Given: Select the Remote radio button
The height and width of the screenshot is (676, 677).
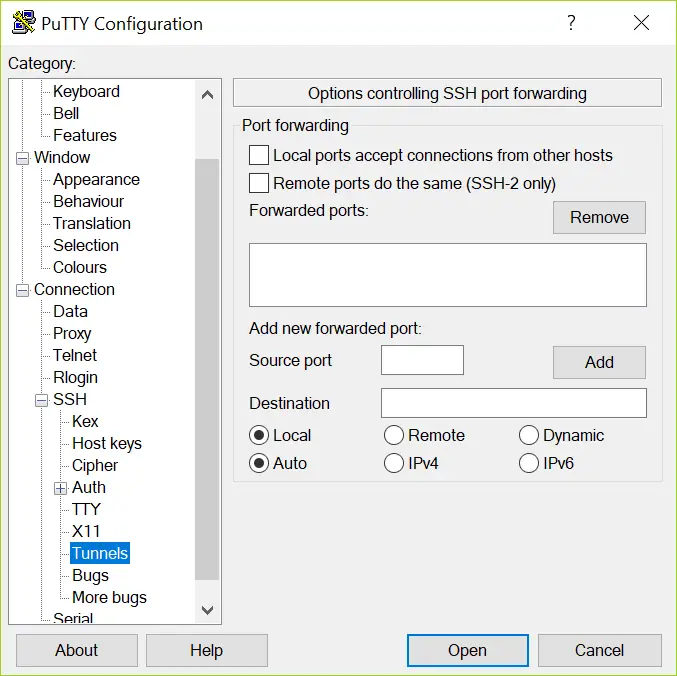Looking at the screenshot, I should [394, 435].
